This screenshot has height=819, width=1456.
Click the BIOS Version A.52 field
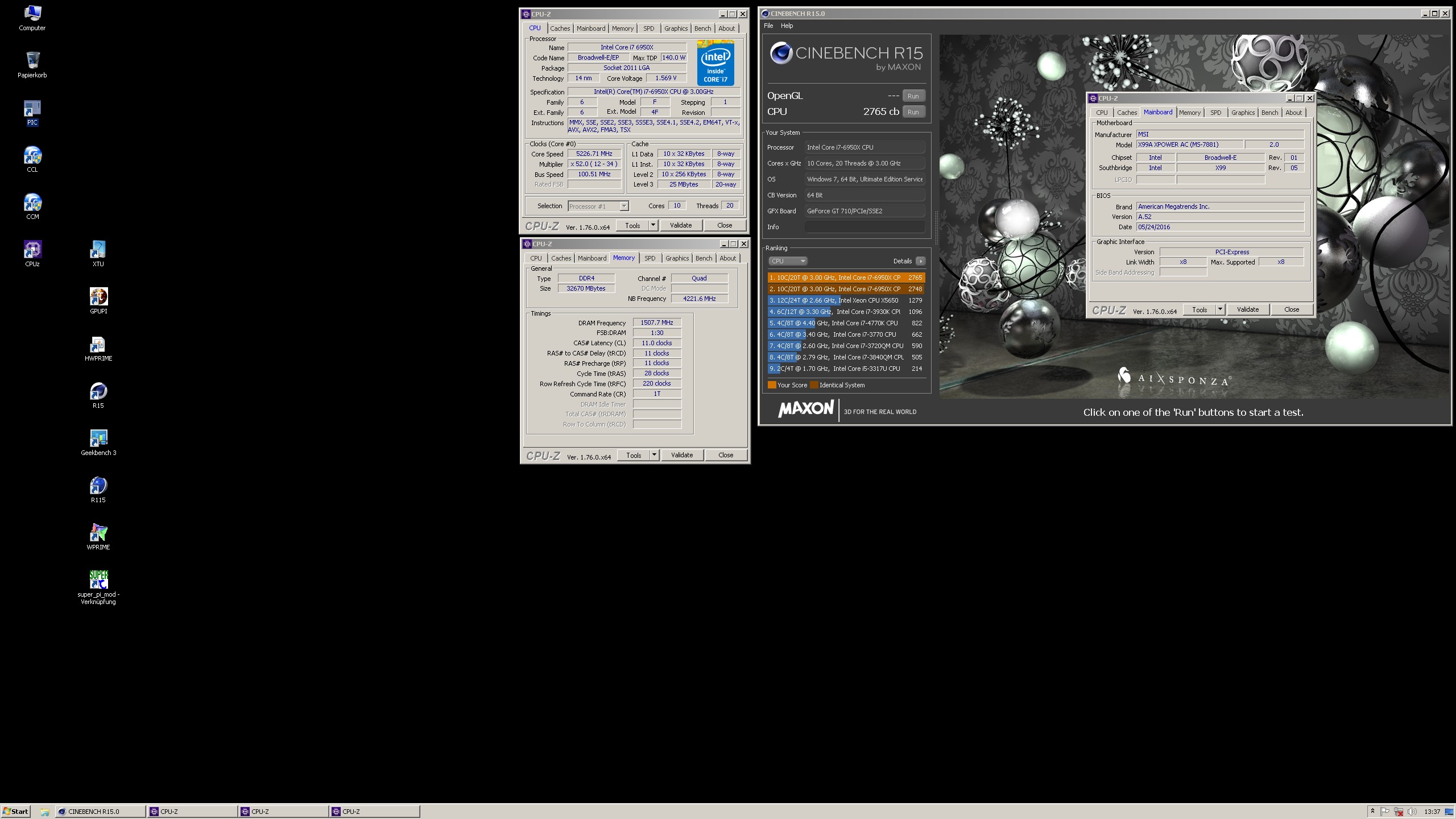(1220, 217)
